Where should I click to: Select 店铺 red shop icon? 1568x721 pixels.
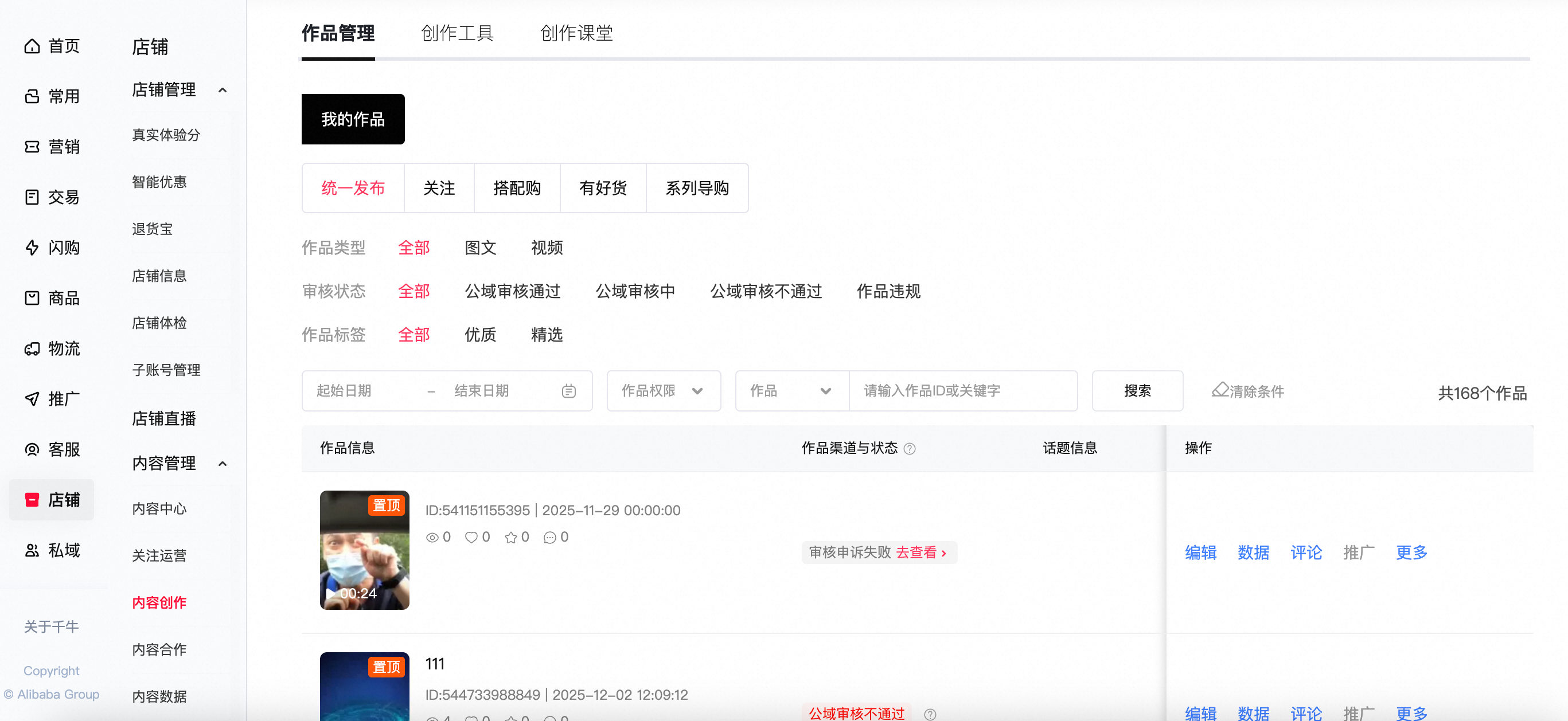click(x=32, y=500)
